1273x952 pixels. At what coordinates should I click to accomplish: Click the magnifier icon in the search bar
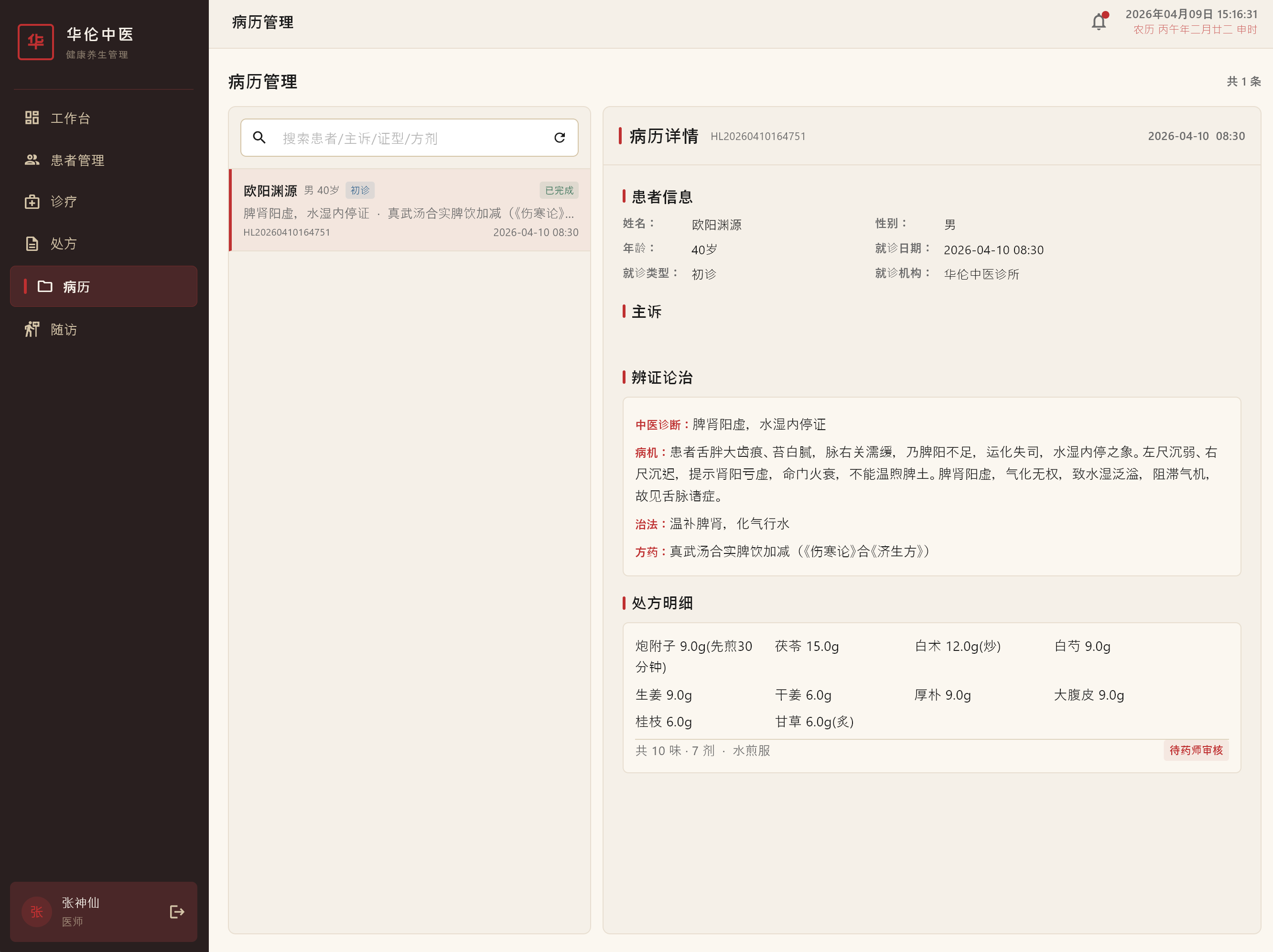coord(259,138)
